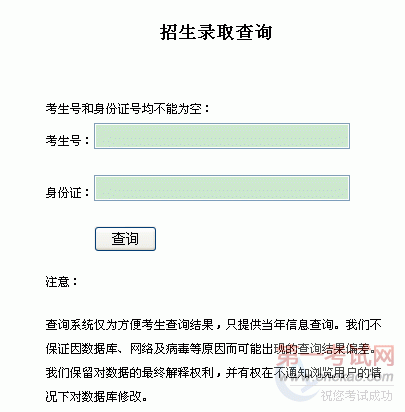Click the blue circular watermark swirl icon
This screenshot has height=412, width=405.
[295, 383]
